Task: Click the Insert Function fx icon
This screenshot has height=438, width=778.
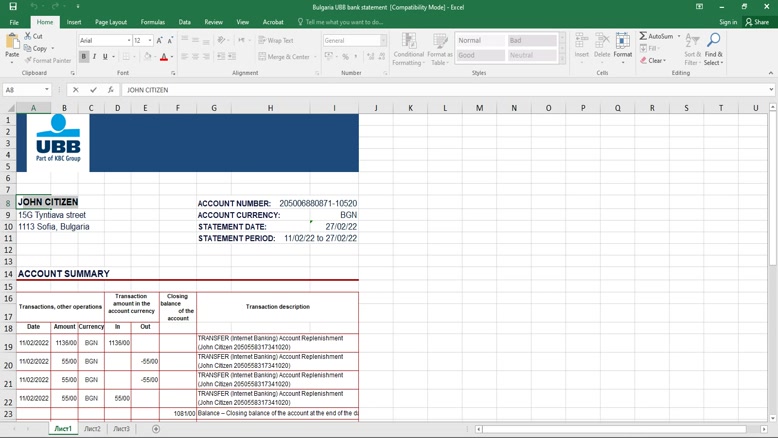Action: pos(110,90)
